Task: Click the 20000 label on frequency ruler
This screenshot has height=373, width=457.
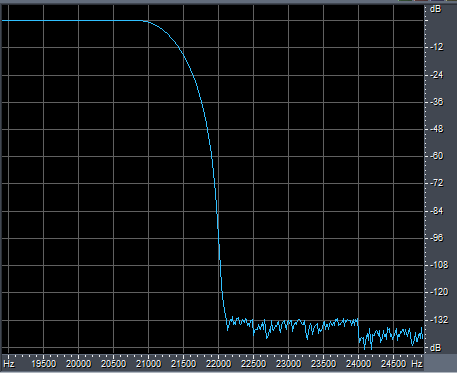Action: [x=78, y=363]
